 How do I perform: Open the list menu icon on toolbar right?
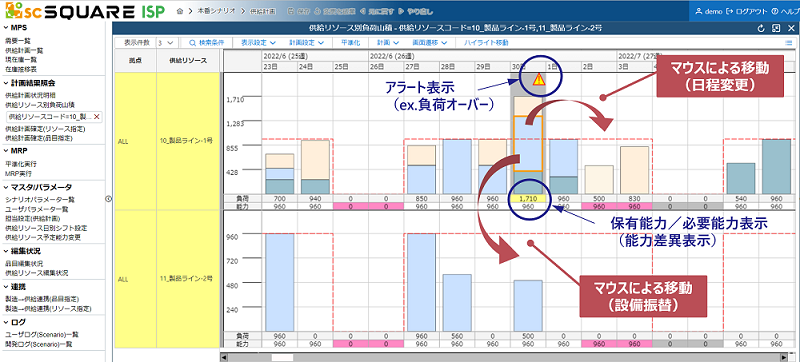tap(789, 43)
